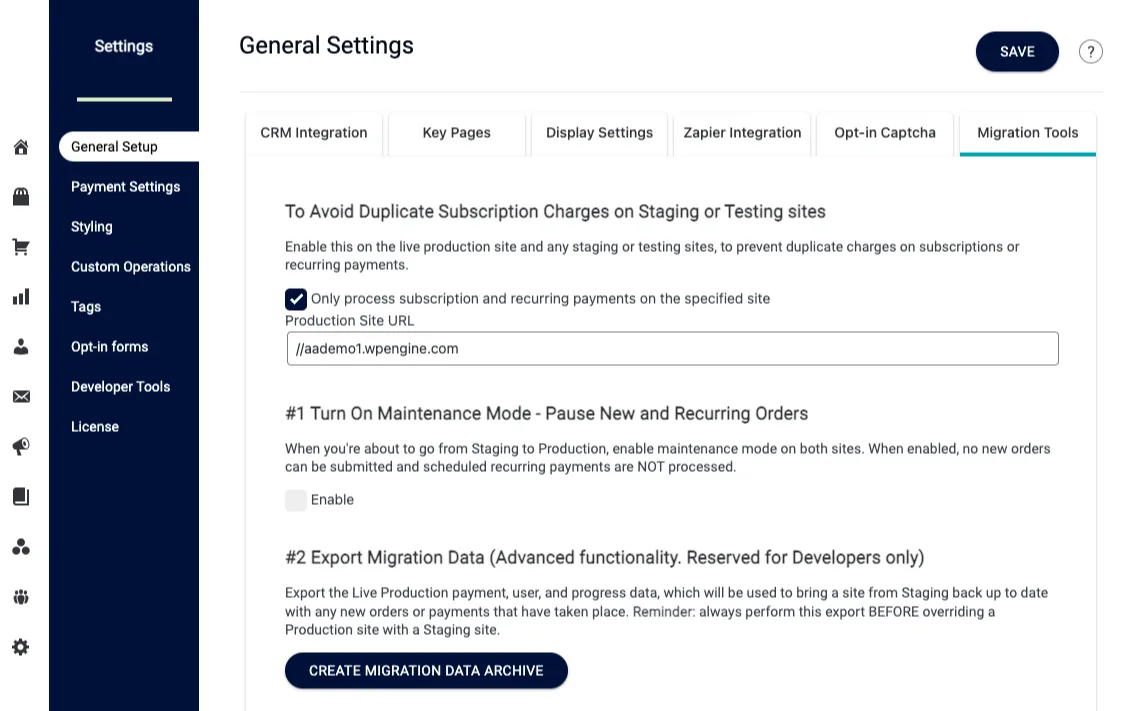Open the Zapier Integration tab
Viewport: 1125px width, 711px height.
tap(742, 132)
